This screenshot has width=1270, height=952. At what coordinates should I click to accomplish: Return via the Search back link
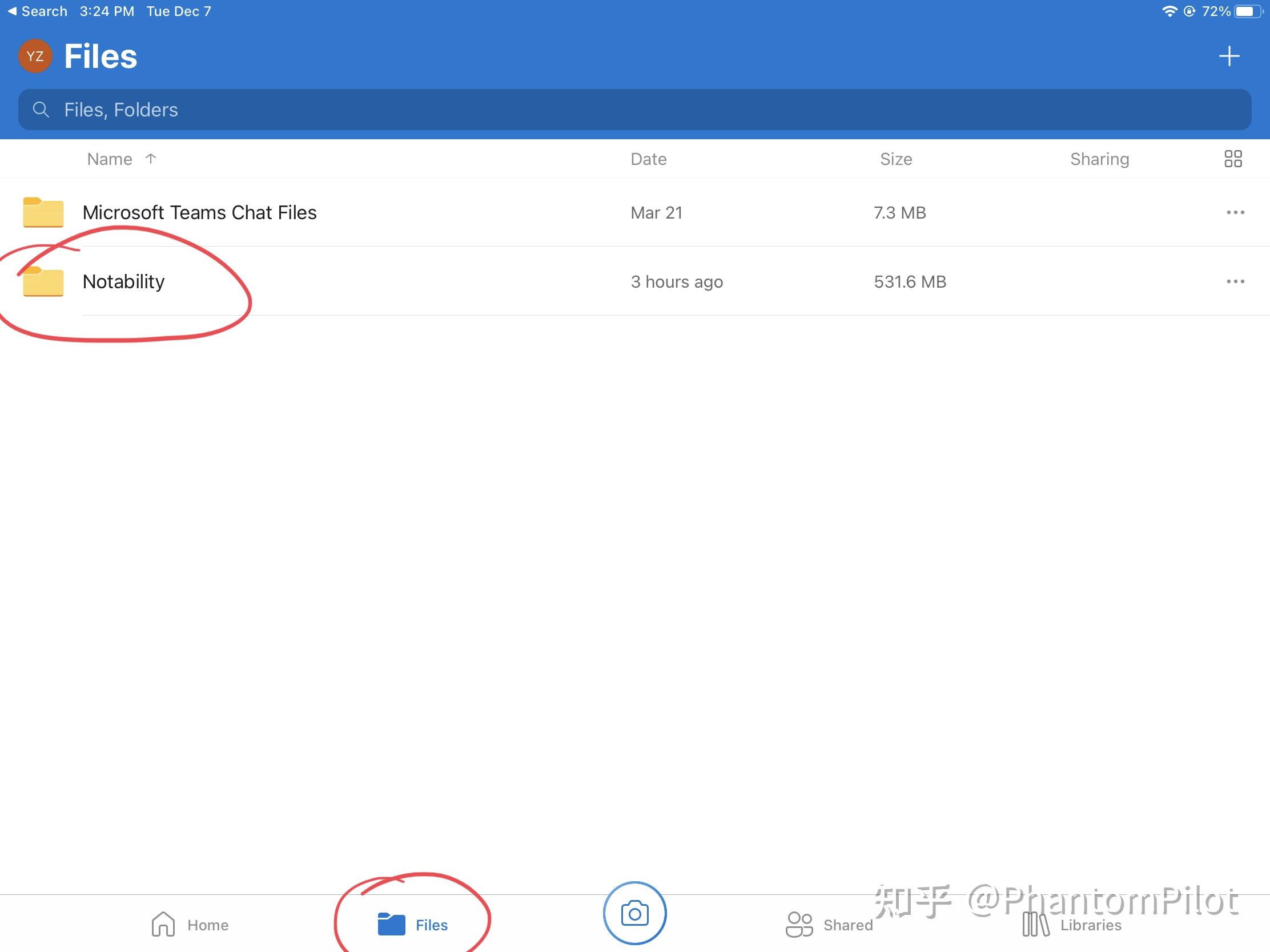pos(36,10)
